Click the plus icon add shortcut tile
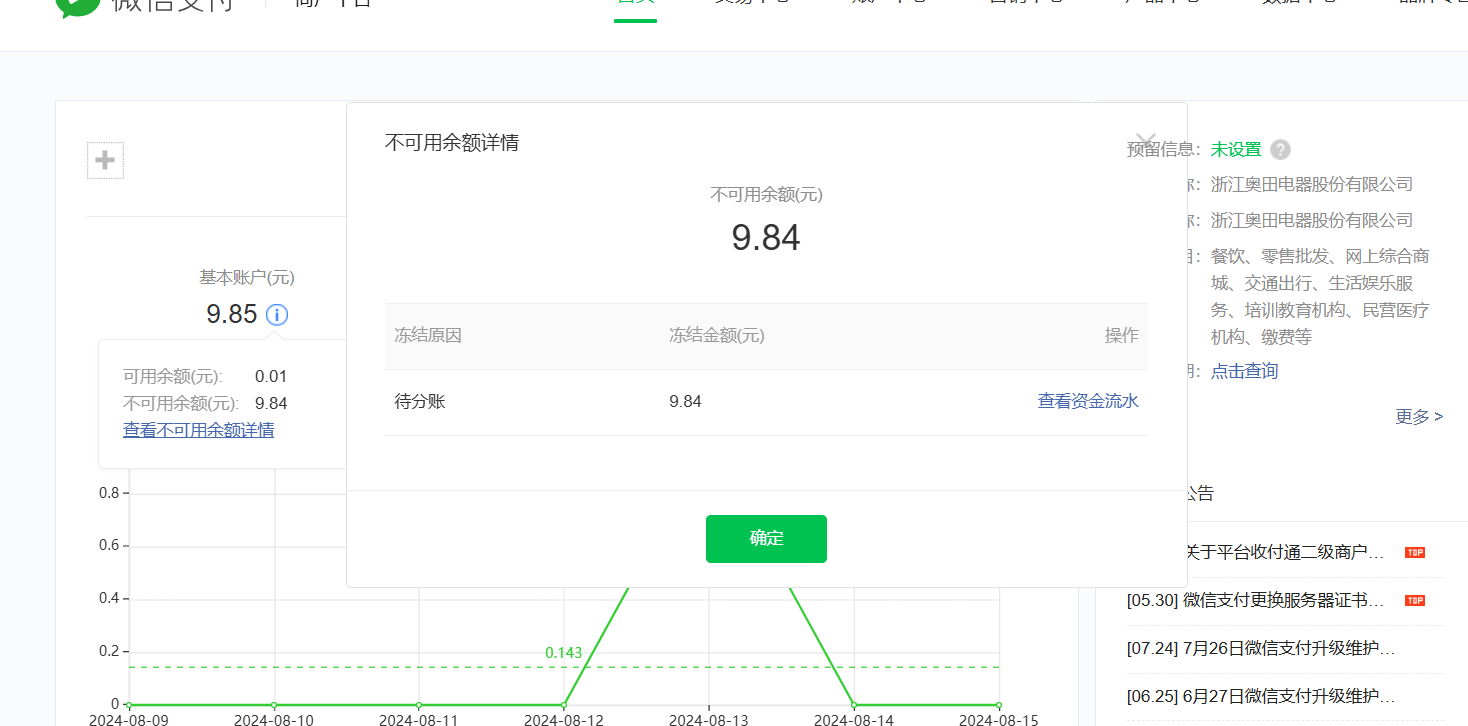Screen dimensions: 1468x726 (x=105, y=160)
